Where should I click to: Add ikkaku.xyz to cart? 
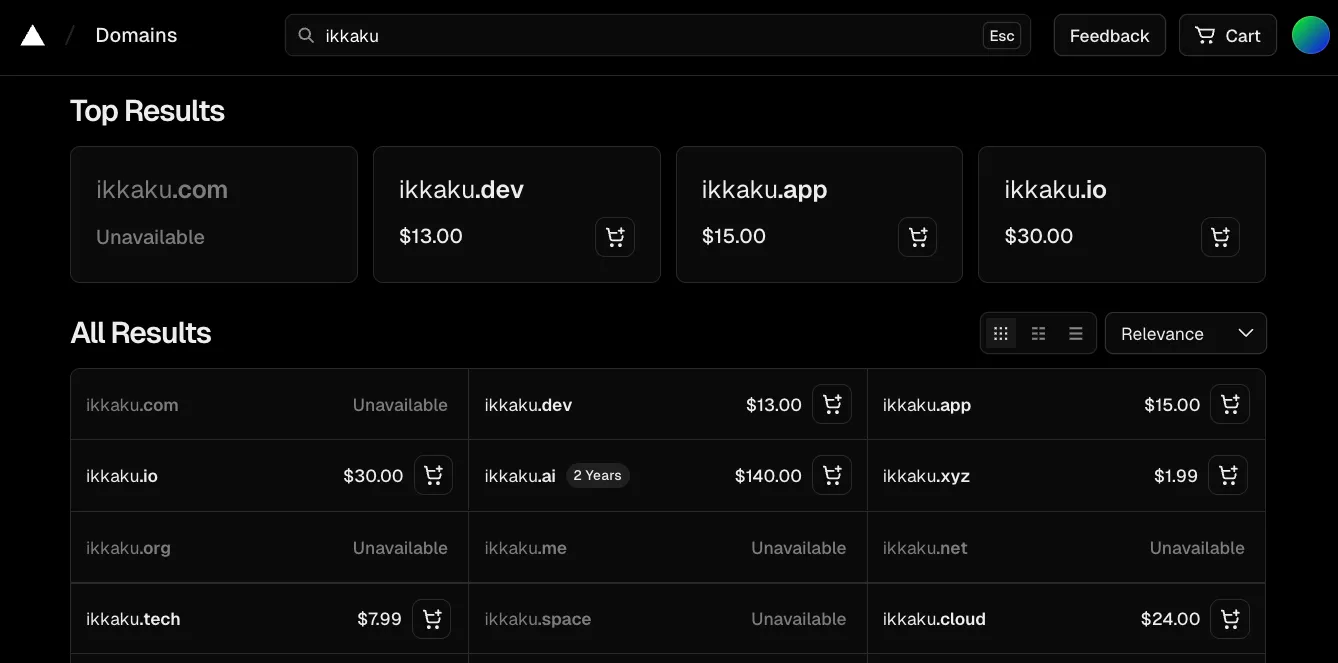pyautogui.click(x=1228, y=476)
